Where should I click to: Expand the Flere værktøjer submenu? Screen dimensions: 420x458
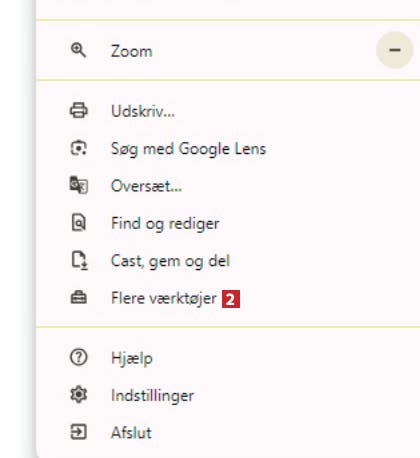tap(228, 298)
